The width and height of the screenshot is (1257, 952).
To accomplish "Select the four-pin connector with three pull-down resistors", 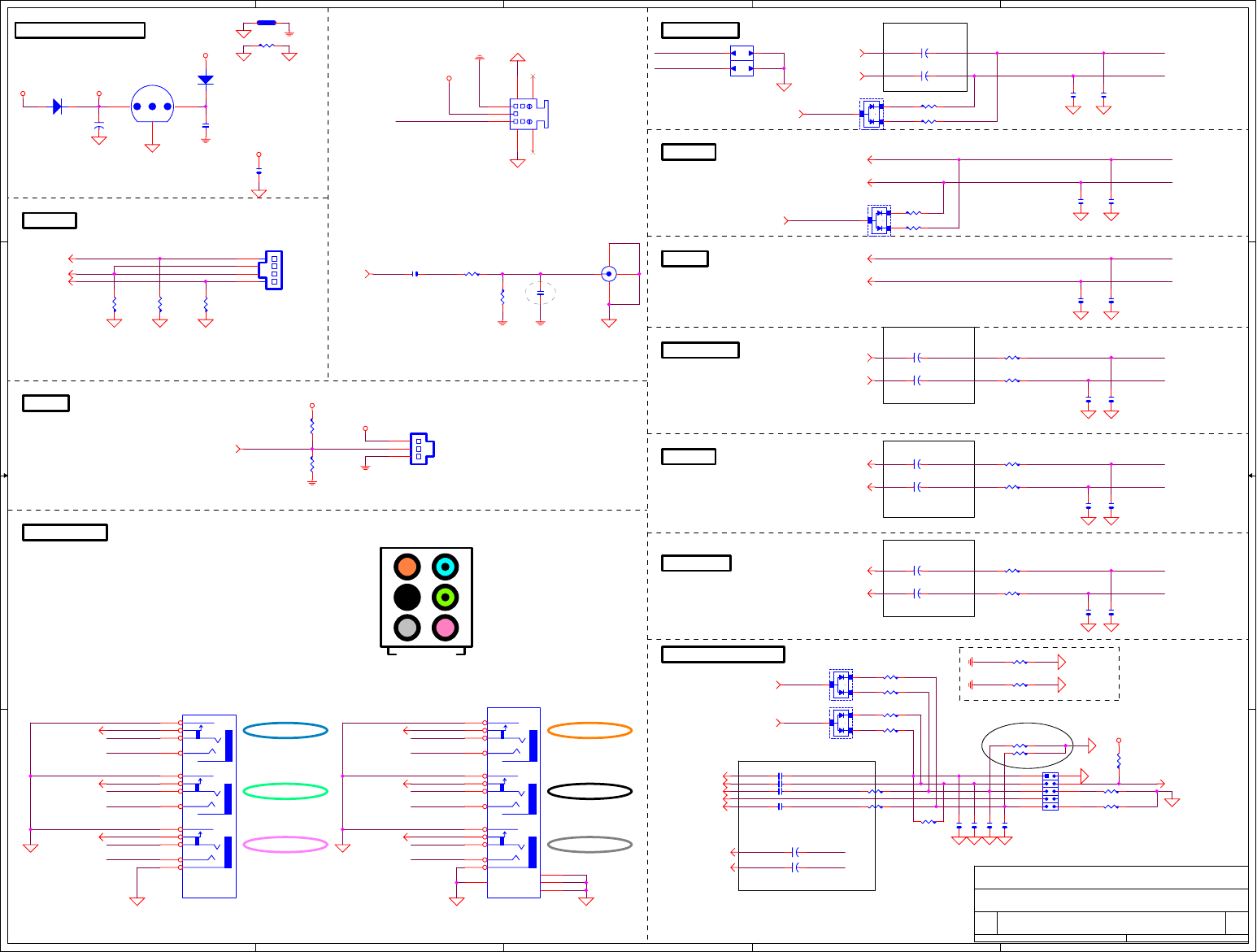I will tap(271, 270).
